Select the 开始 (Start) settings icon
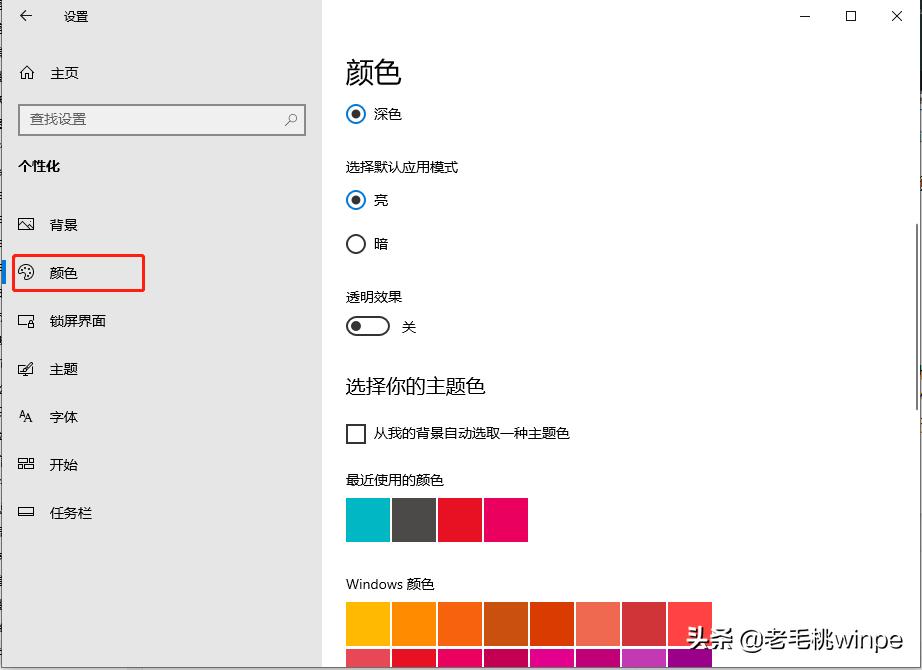 tap(25, 465)
